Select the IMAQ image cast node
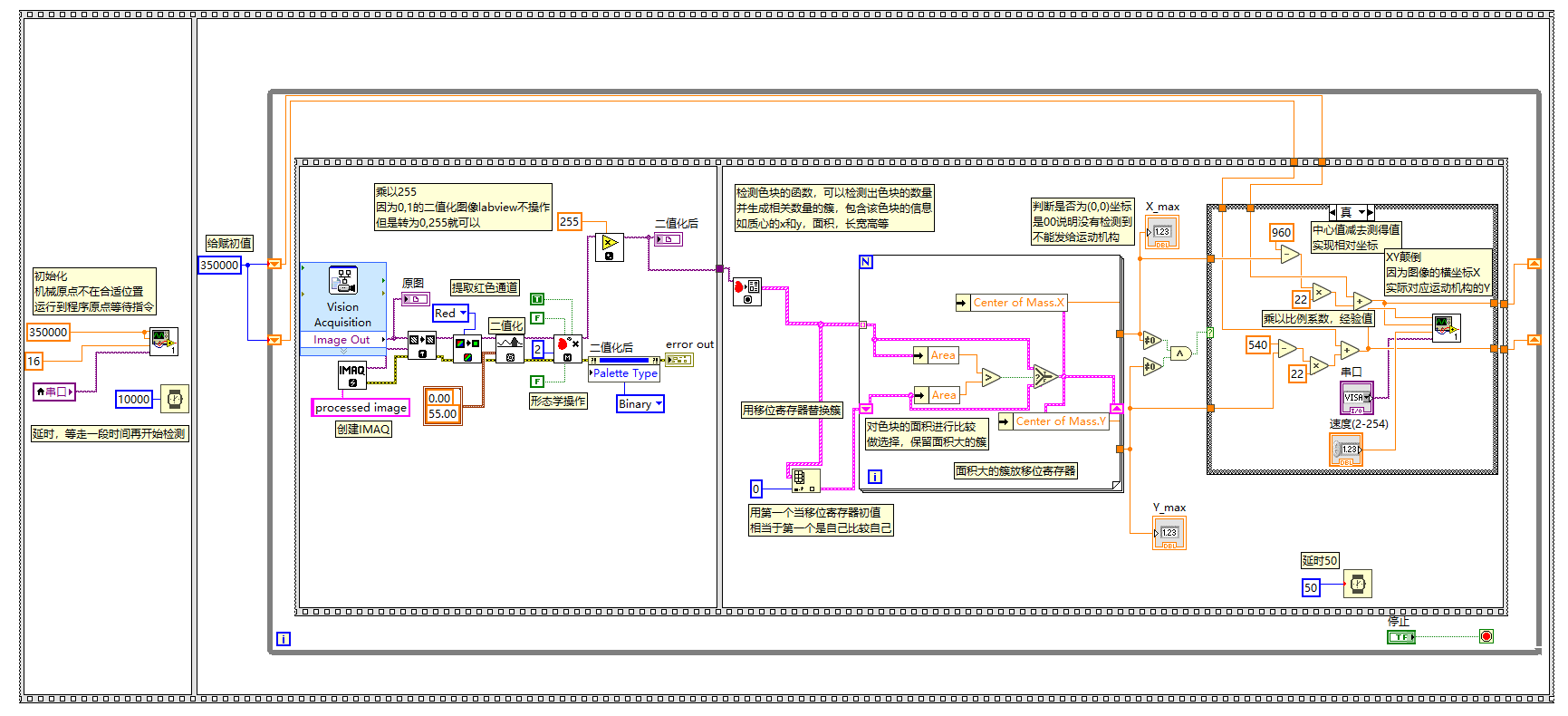The image size is (1568, 716). (421, 345)
